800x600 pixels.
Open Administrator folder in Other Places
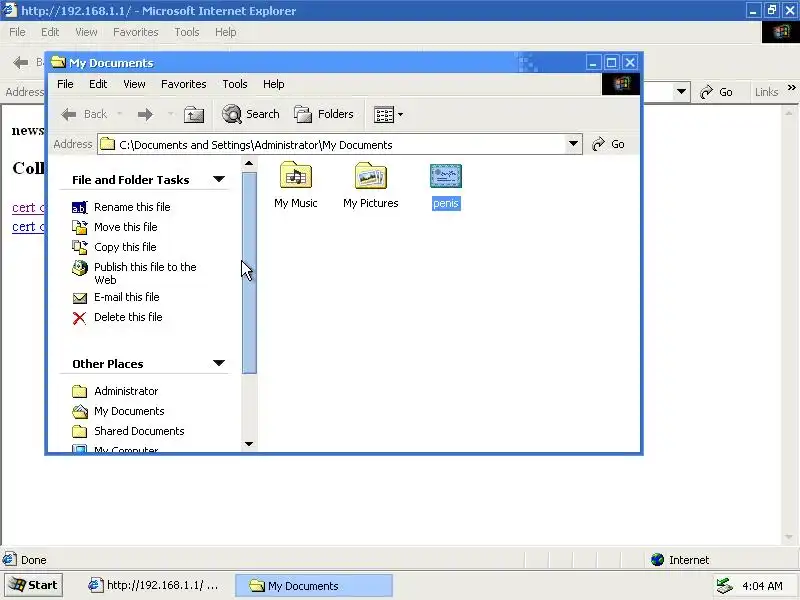[126, 391]
